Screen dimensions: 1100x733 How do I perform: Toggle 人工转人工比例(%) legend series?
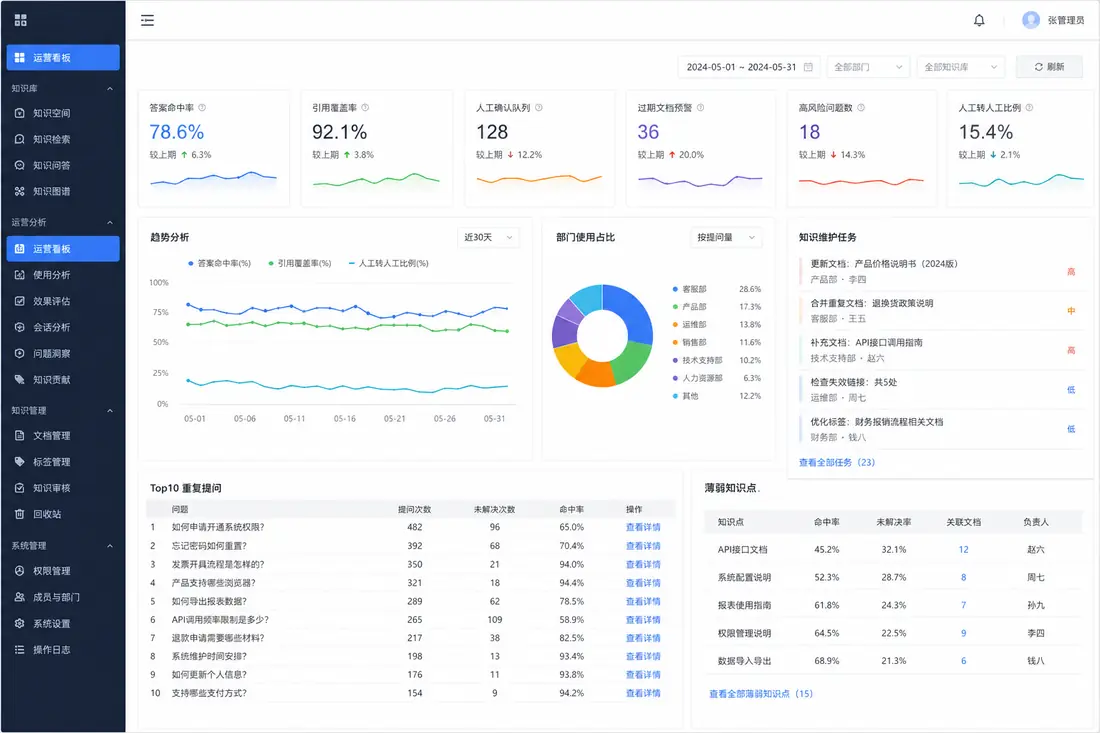coord(389,263)
